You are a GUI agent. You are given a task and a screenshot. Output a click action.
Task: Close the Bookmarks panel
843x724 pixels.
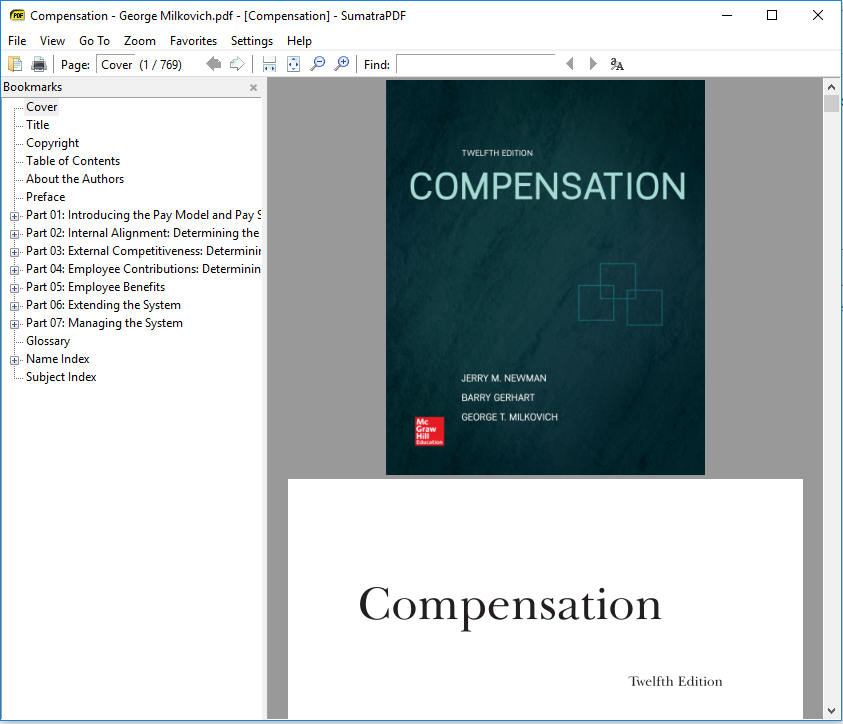pyautogui.click(x=254, y=87)
